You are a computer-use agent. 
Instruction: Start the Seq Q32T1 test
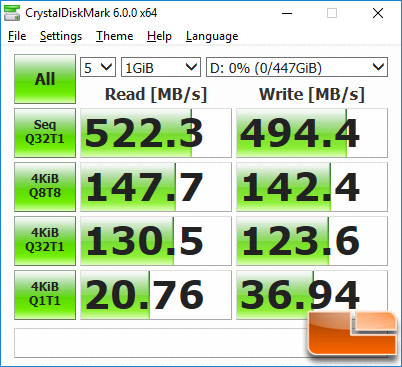[45, 133]
